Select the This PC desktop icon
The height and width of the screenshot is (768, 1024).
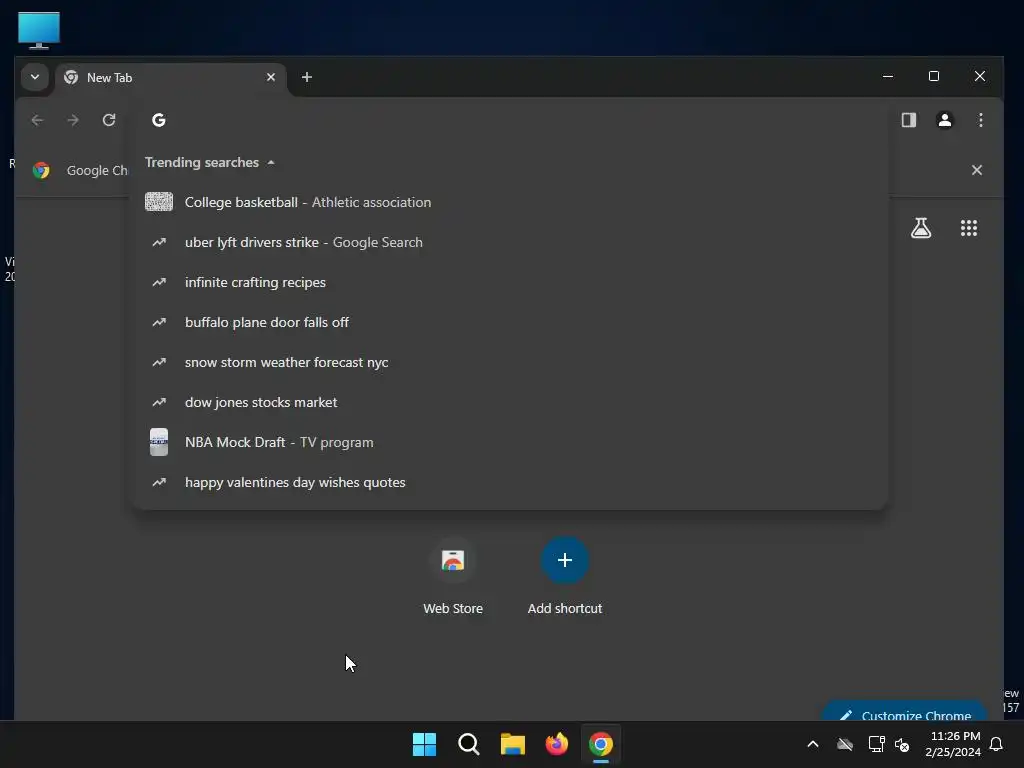(39, 30)
